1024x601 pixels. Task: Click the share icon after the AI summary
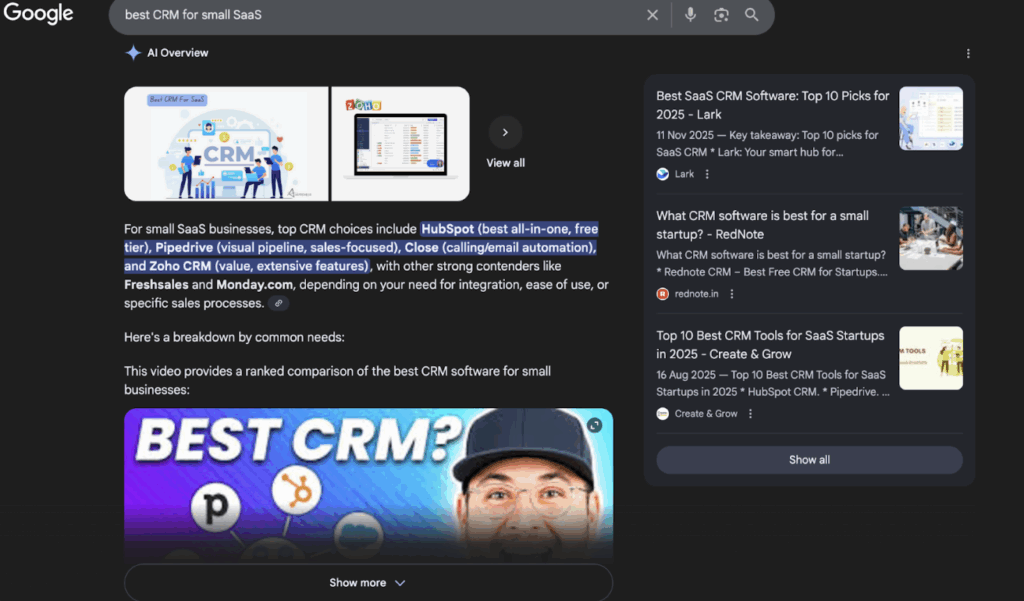(278, 302)
